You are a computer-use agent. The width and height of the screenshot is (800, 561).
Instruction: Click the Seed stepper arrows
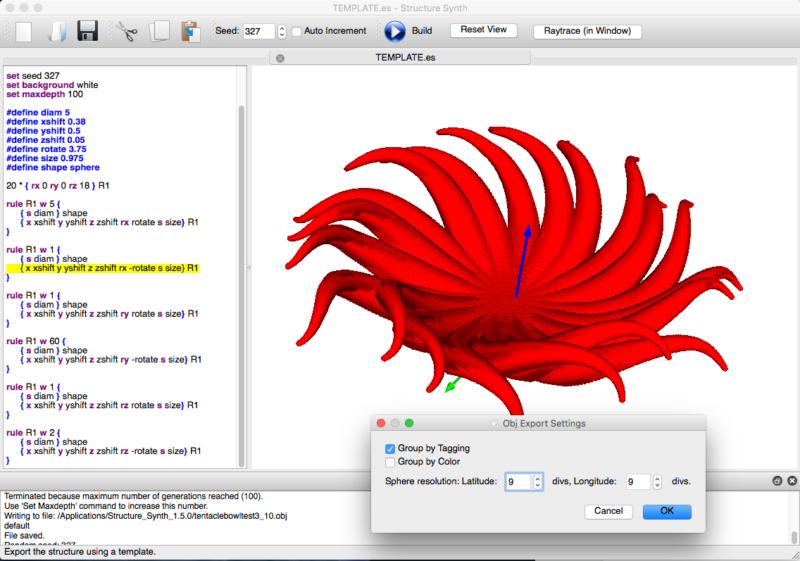(282, 31)
